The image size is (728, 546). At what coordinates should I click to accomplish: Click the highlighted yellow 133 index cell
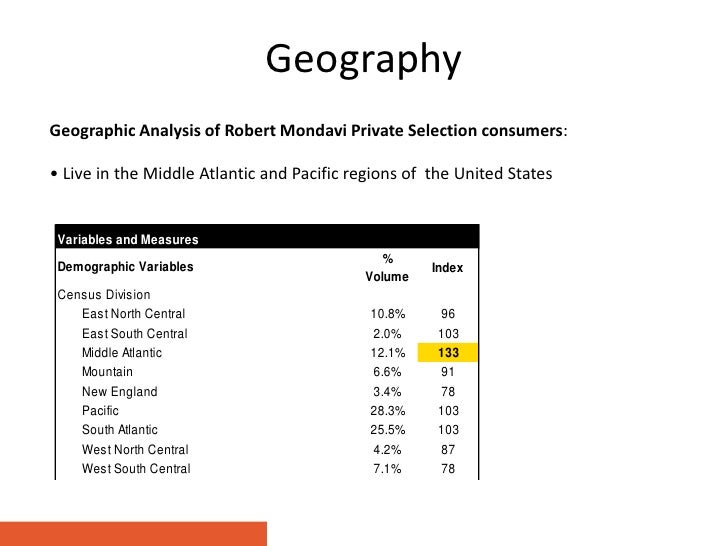448,352
